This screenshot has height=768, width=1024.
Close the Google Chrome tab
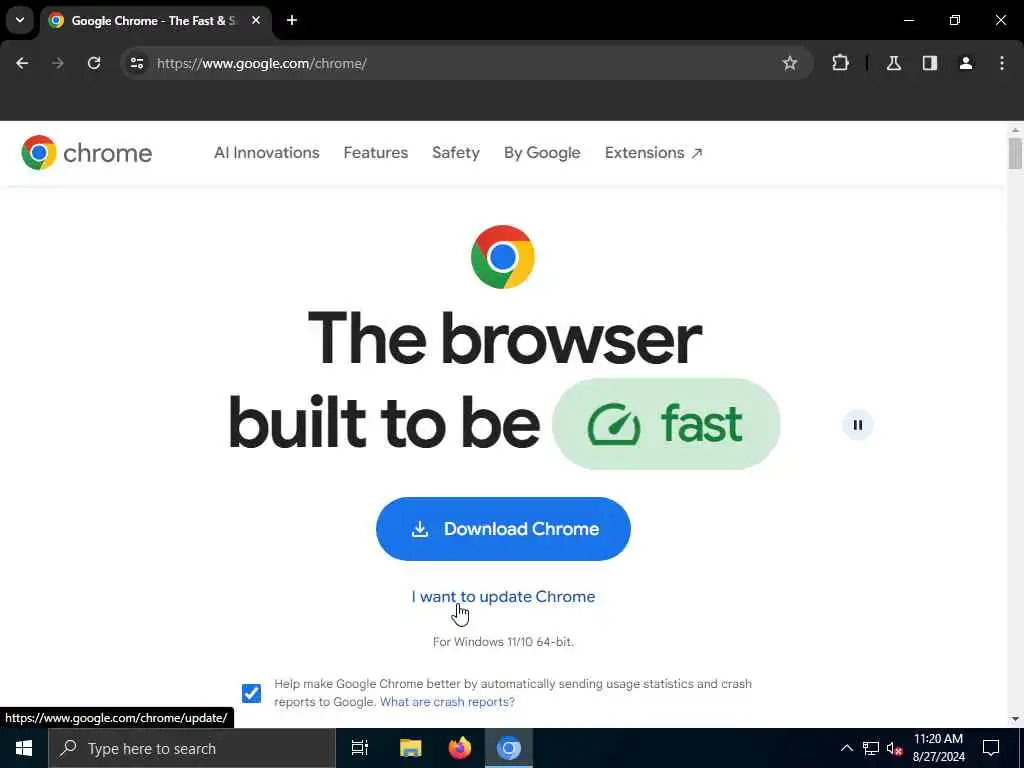(256, 20)
